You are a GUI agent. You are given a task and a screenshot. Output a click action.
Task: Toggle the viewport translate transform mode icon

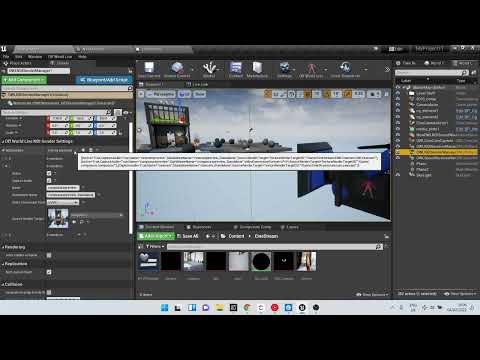267,94
